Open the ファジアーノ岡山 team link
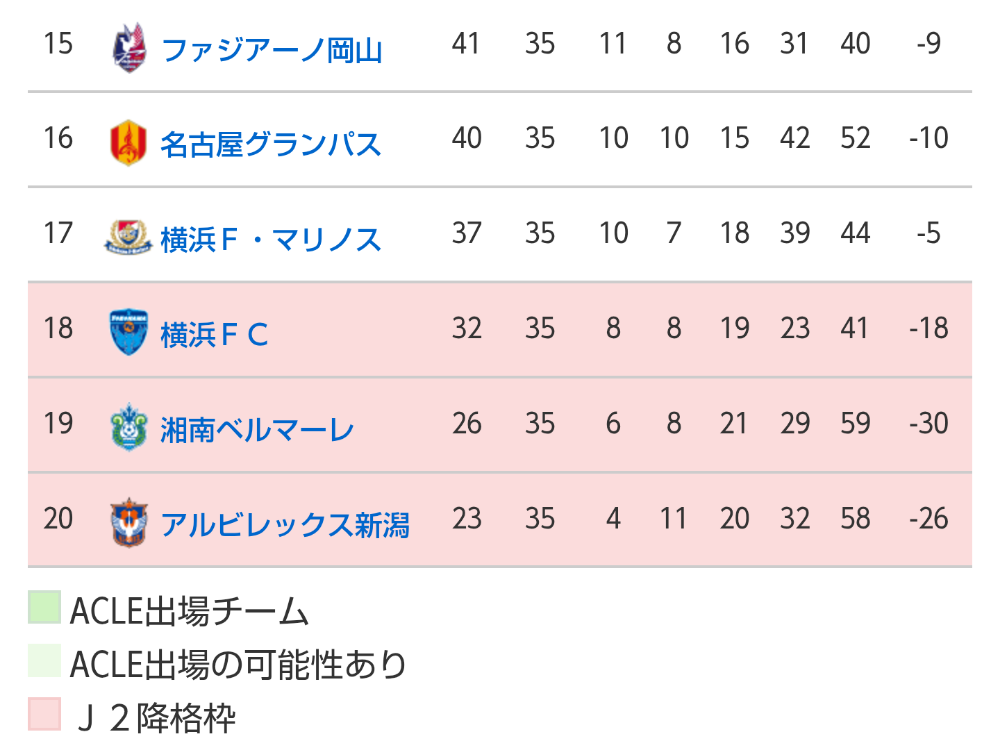The height and width of the screenshot is (750, 1000). click(x=271, y=48)
